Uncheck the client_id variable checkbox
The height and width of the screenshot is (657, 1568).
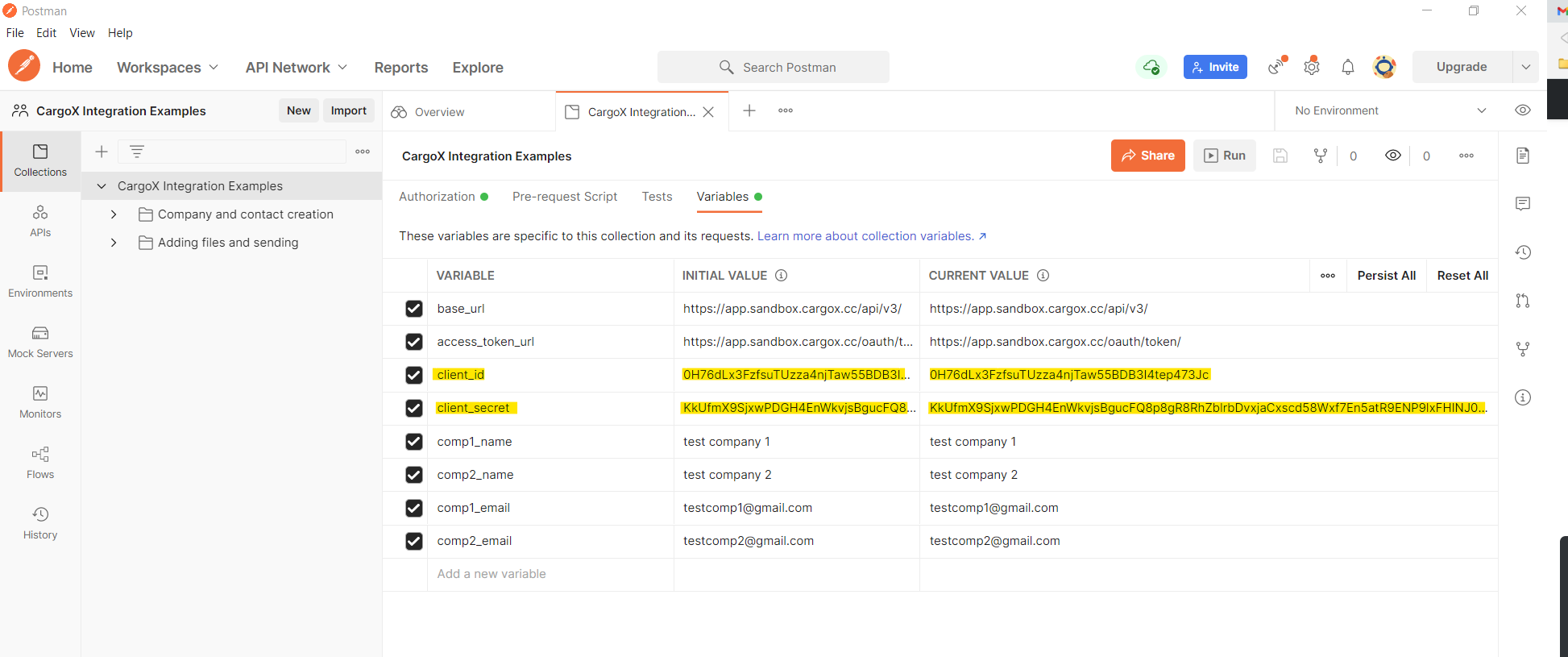(x=414, y=375)
